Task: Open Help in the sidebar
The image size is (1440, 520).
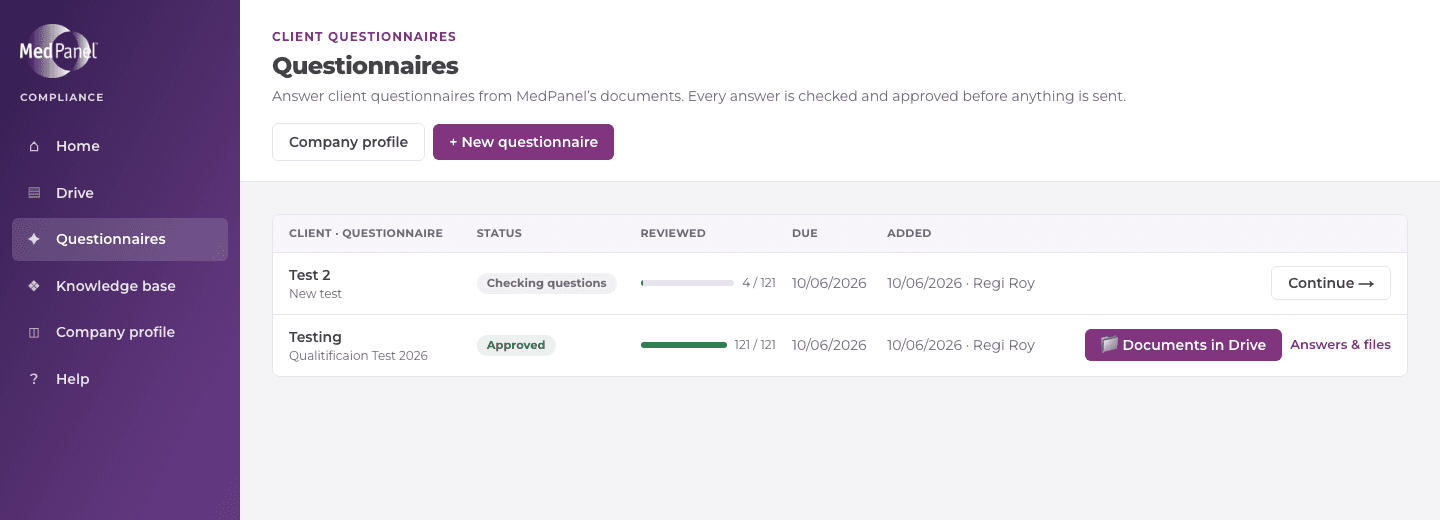Action: tap(120, 379)
